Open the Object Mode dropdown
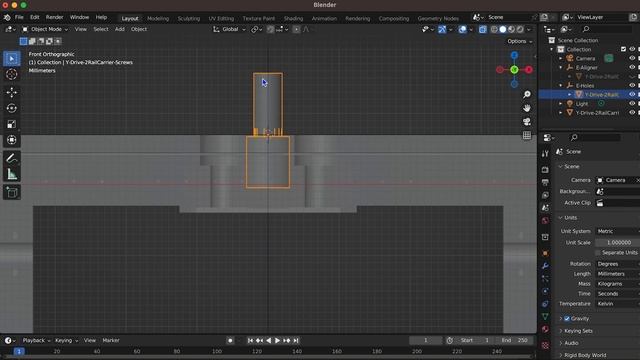 coord(45,29)
